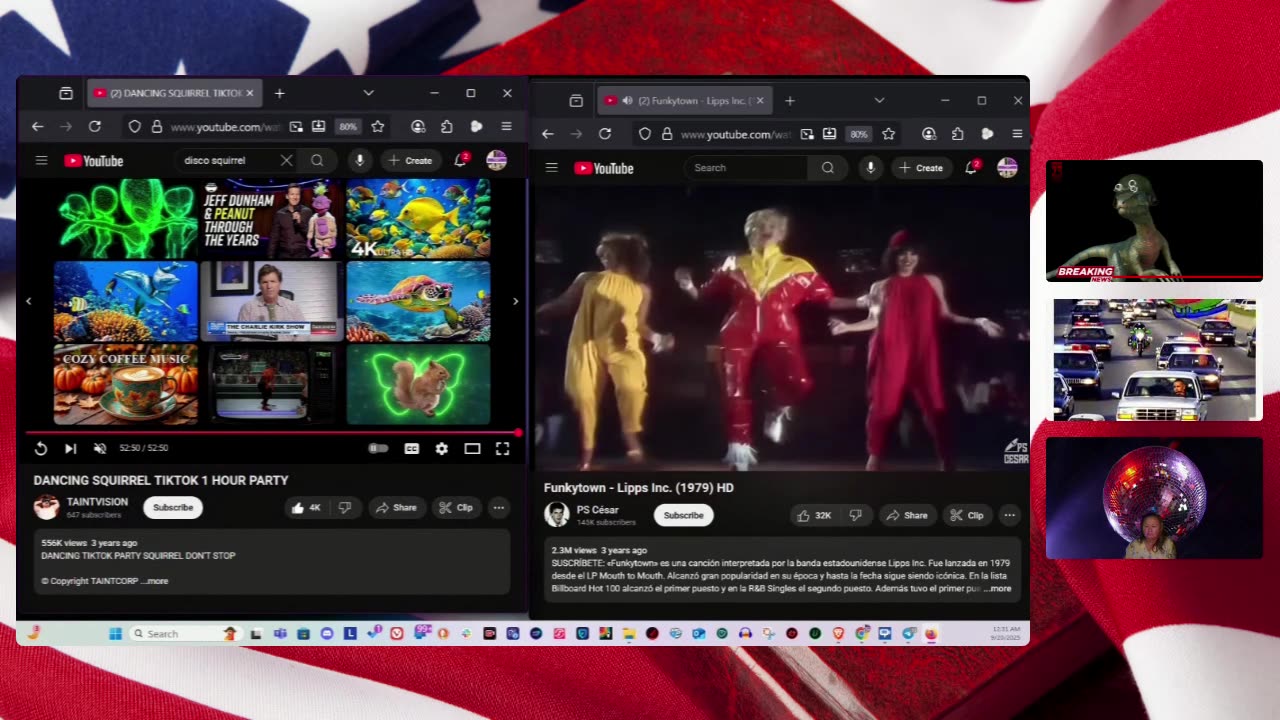
Task: Expand the tab list in Dancing Squirrel window
Action: [368, 93]
